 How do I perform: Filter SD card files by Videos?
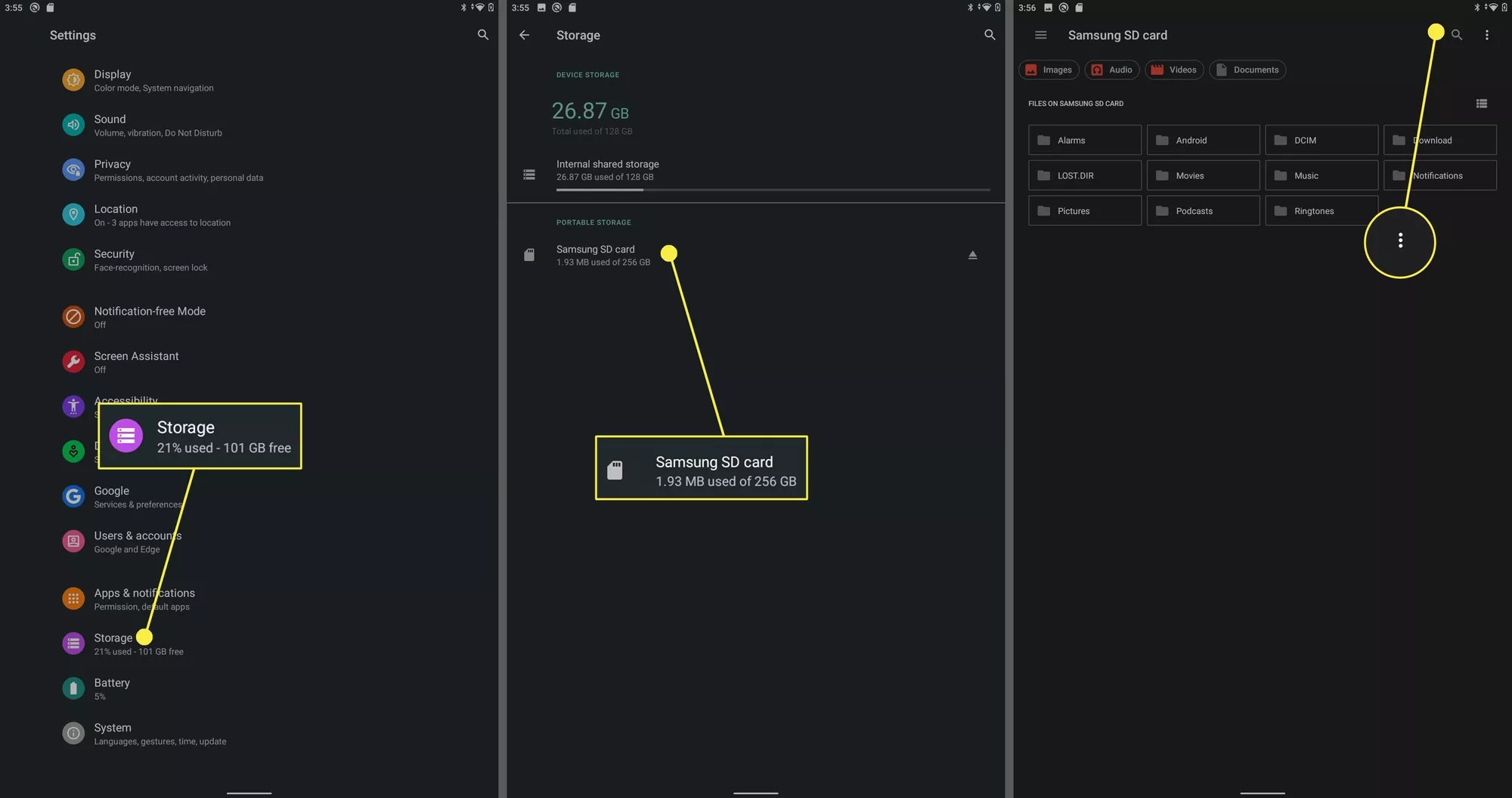[1174, 70]
